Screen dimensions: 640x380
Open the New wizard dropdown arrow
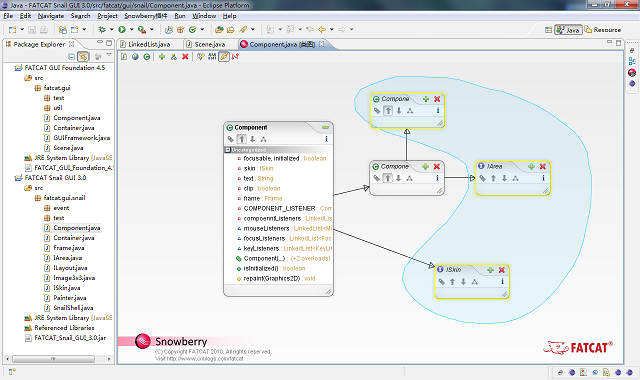click(22, 29)
